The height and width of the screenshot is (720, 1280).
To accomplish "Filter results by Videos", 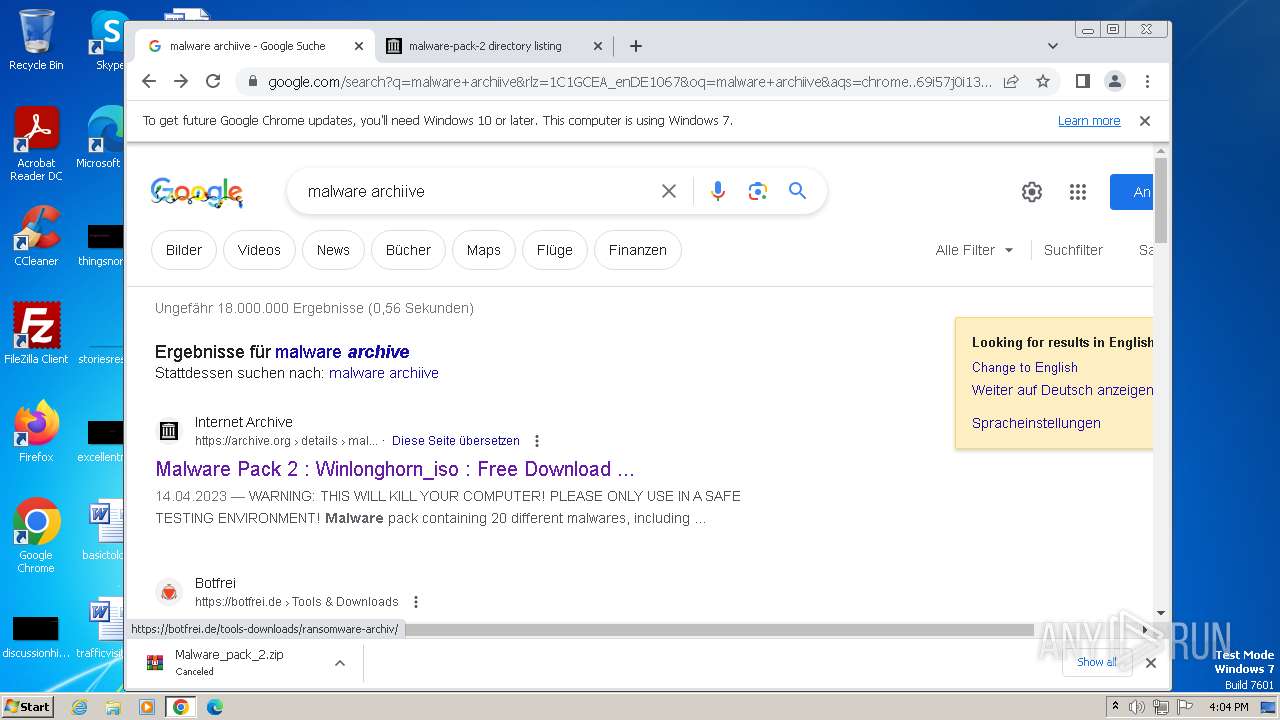I will pyautogui.click(x=259, y=250).
